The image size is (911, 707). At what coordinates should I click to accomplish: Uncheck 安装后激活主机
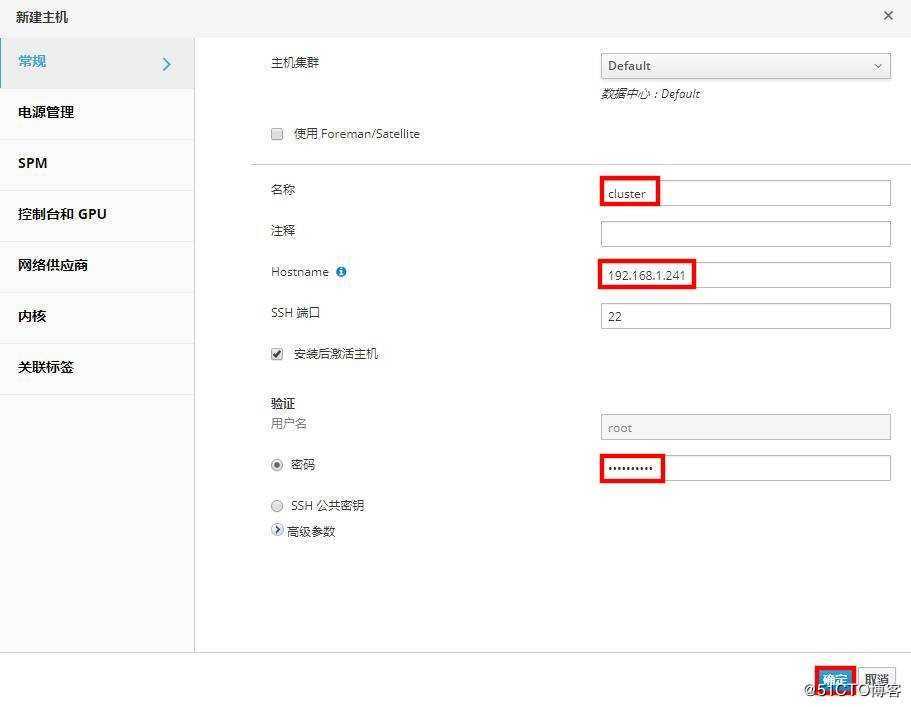click(277, 352)
